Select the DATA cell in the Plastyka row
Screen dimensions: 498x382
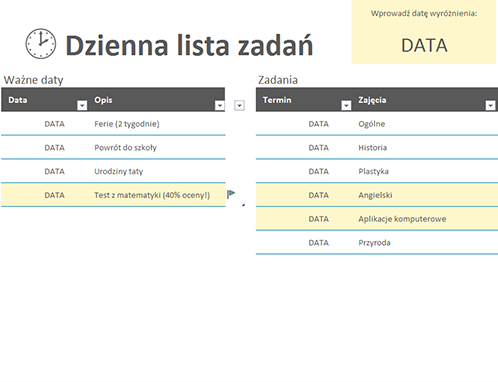click(319, 171)
